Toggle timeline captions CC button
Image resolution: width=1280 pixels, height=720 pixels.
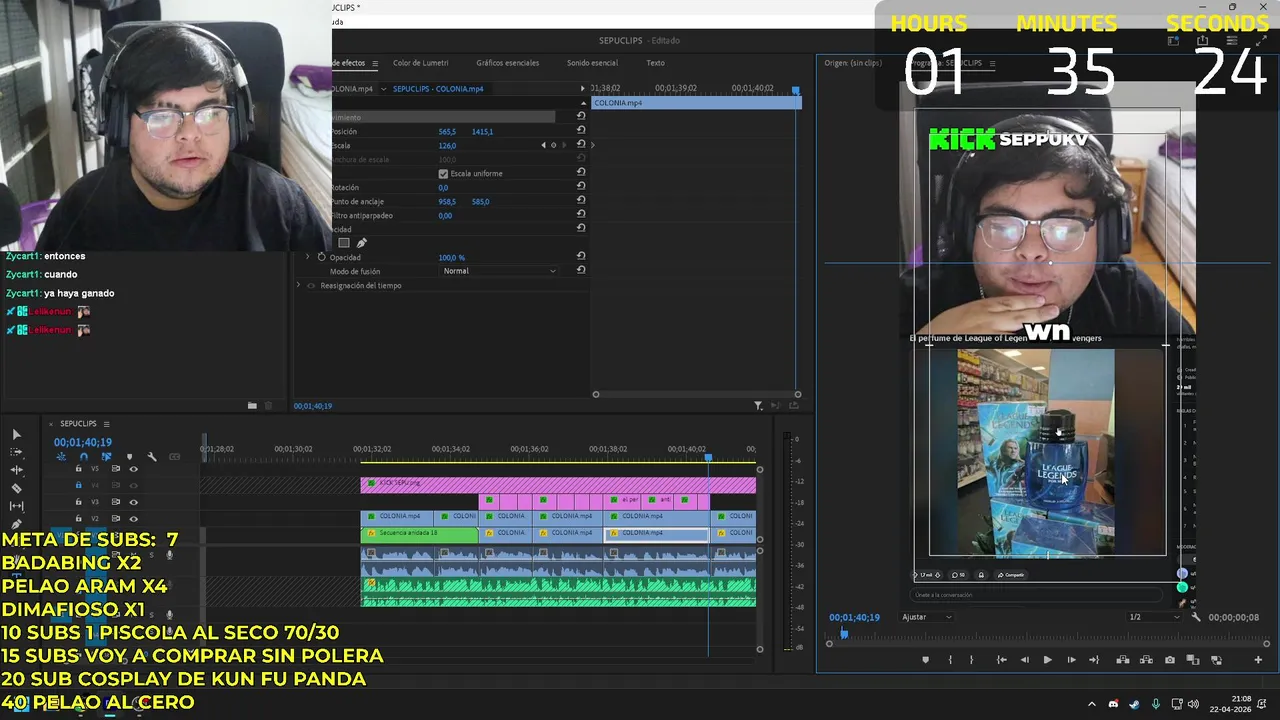175,457
